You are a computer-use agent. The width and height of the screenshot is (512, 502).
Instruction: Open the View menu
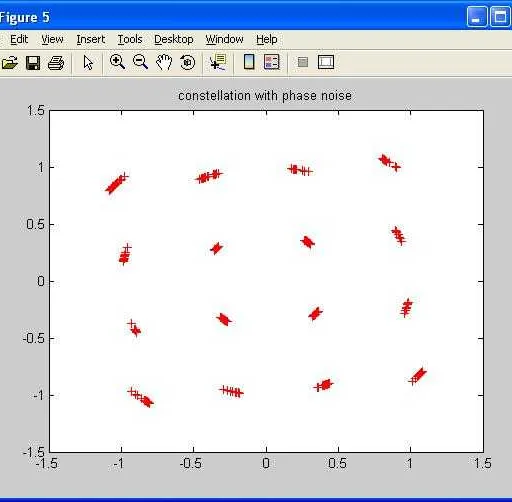[52, 39]
